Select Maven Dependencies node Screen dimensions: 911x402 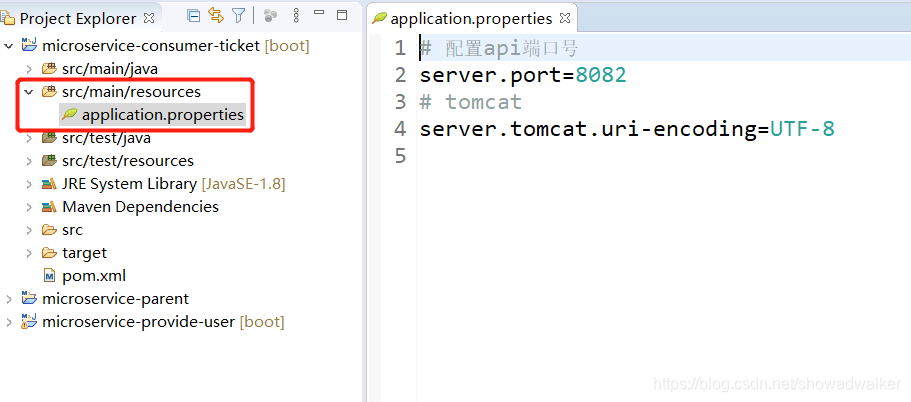[x=140, y=207]
